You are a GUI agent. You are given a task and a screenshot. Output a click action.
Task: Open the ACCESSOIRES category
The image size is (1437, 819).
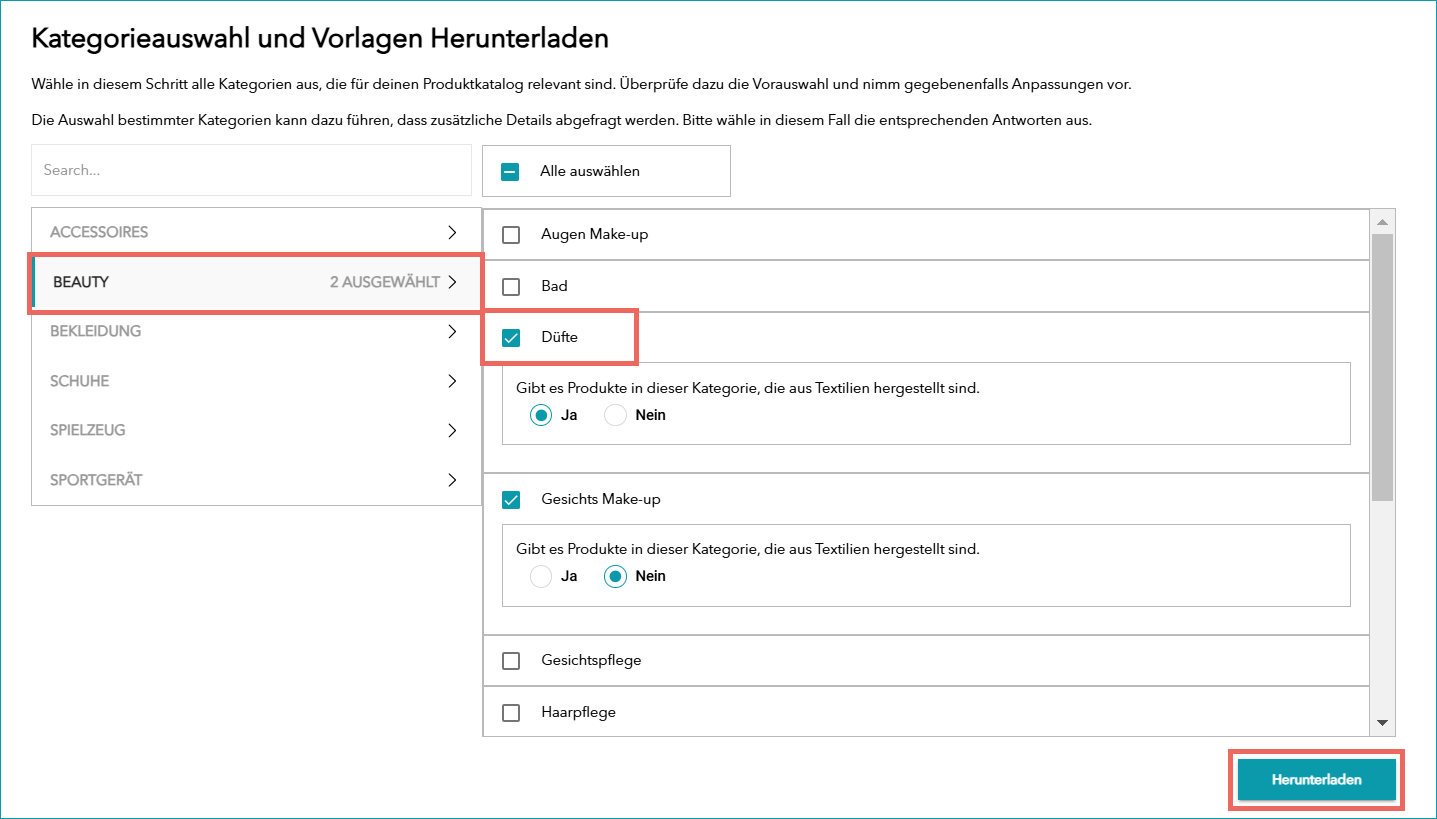(x=256, y=232)
